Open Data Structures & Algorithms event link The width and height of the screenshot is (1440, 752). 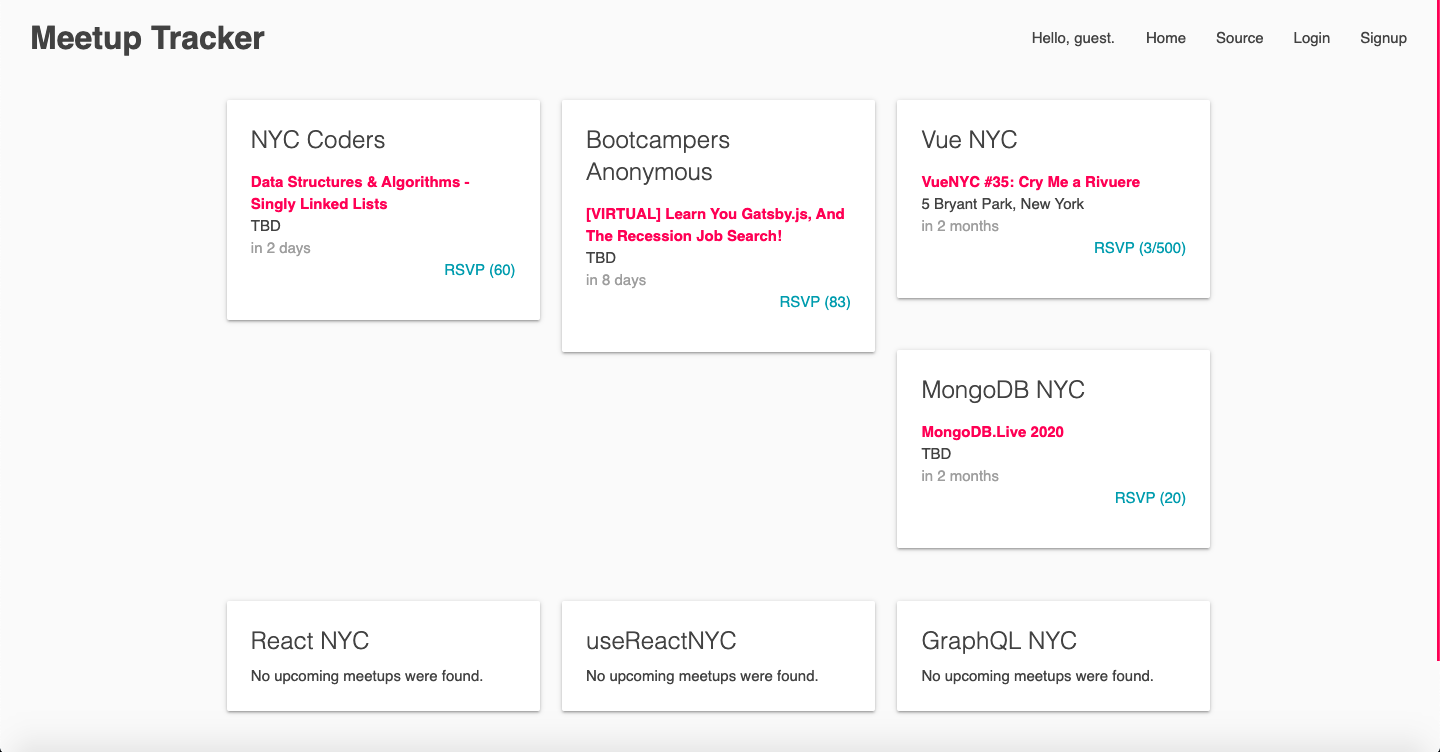pos(360,193)
